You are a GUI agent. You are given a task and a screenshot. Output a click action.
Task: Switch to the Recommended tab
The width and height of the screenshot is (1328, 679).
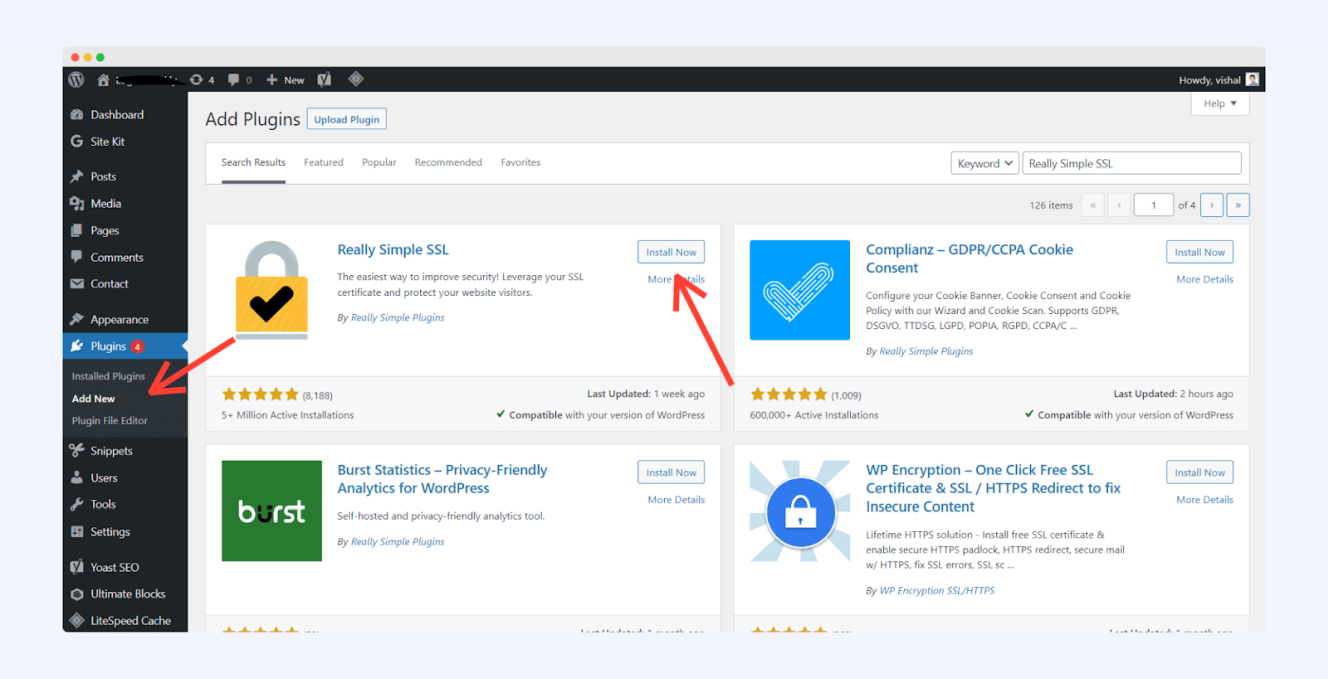click(448, 162)
